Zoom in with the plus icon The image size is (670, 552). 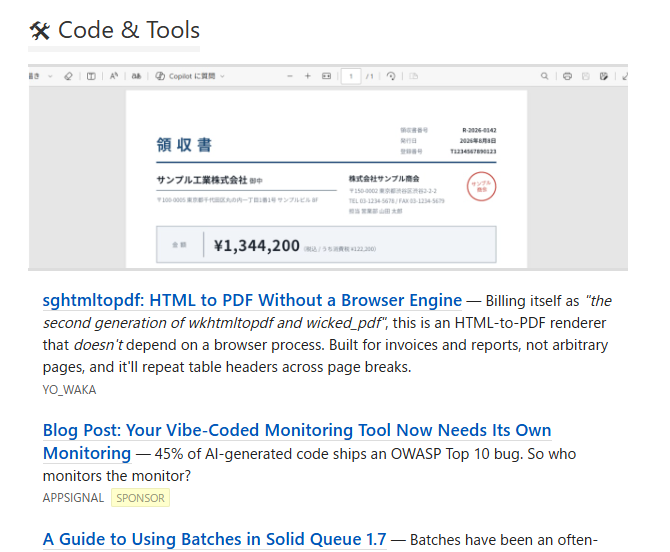(x=308, y=76)
